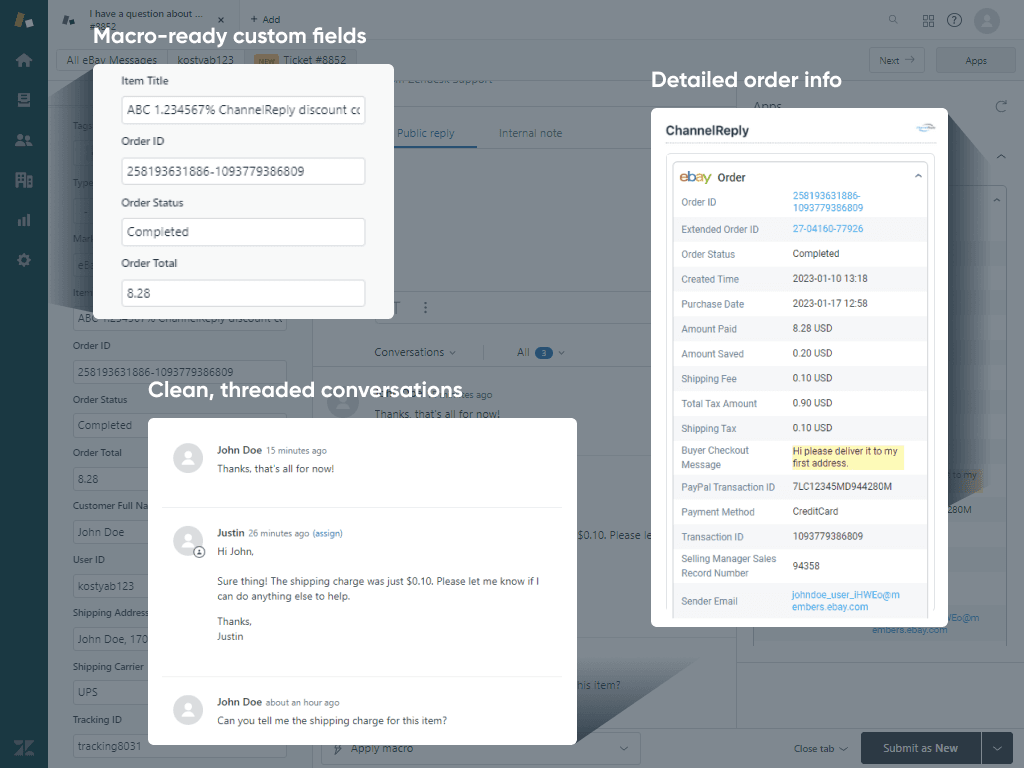The height and width of the screenshot is (768, 1024).
Task: Open the Sender Email link
Action: tap(846, 601)
